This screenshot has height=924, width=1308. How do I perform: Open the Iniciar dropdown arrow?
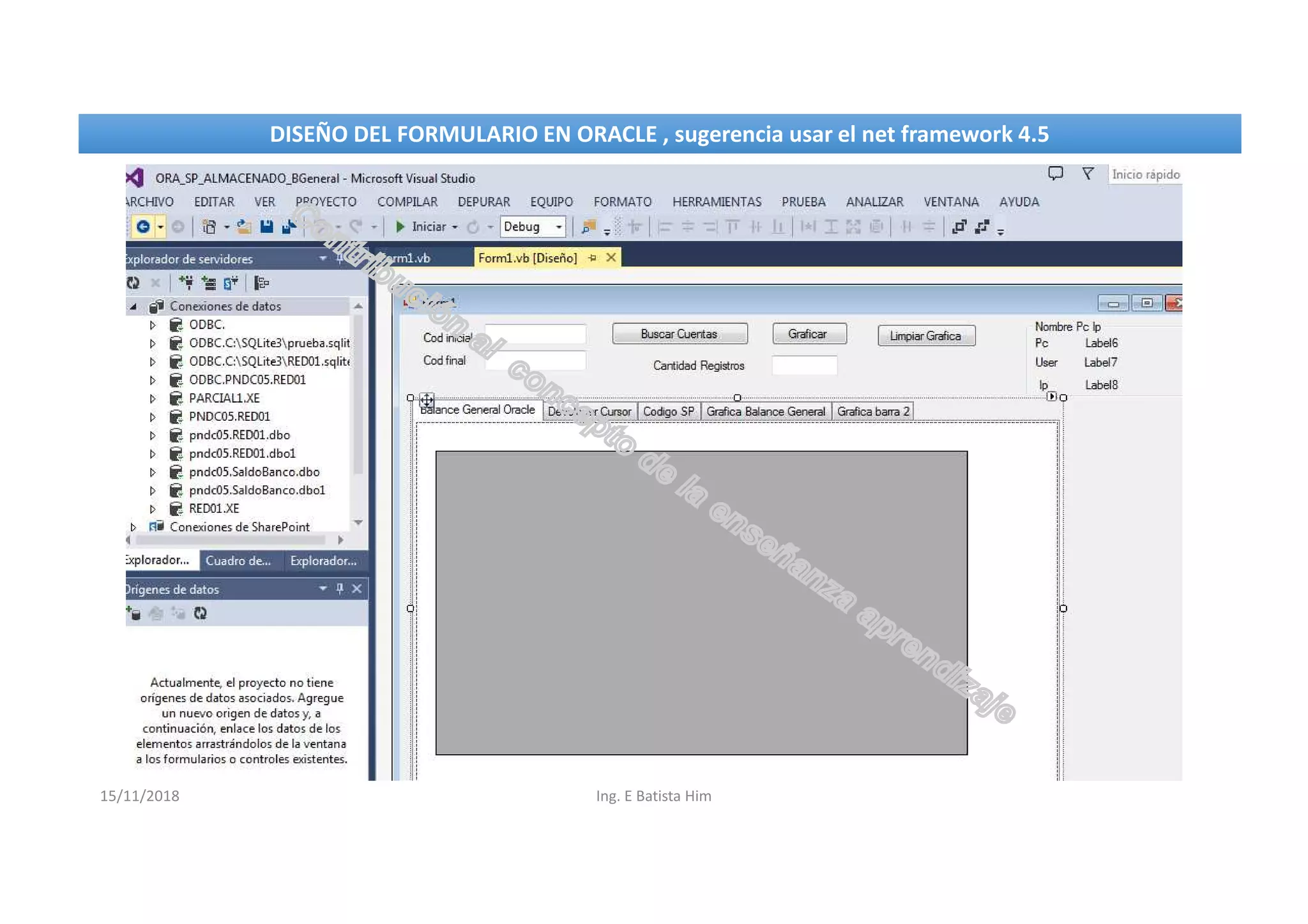[x=455, y=227]
